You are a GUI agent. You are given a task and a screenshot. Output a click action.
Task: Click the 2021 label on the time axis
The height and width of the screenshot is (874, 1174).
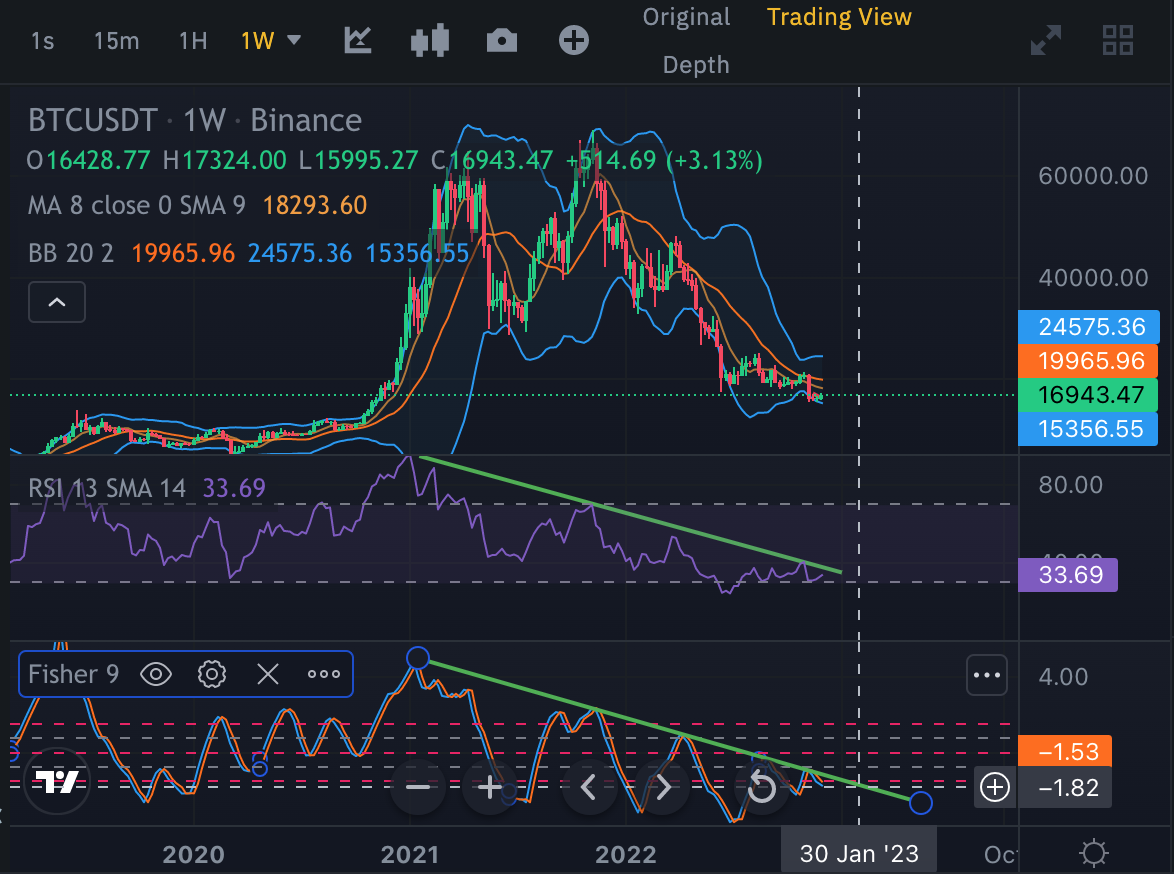pos(409,854)
